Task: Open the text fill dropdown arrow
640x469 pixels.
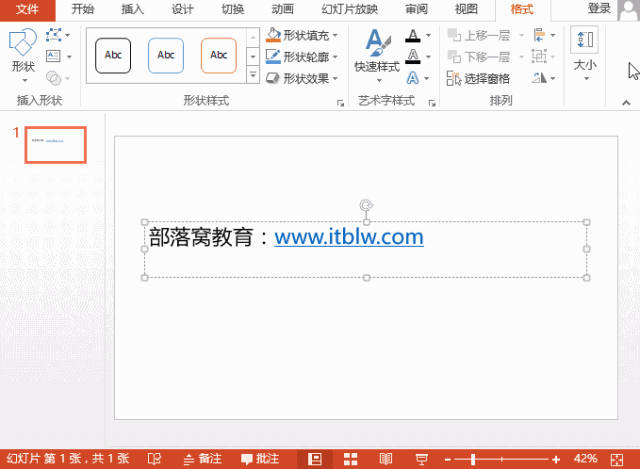Action: click(428, 36)
